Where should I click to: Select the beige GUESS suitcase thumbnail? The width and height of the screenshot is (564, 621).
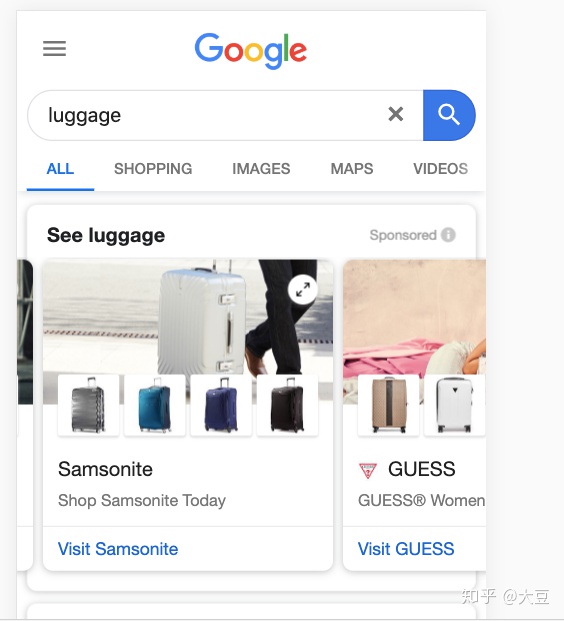389,405
